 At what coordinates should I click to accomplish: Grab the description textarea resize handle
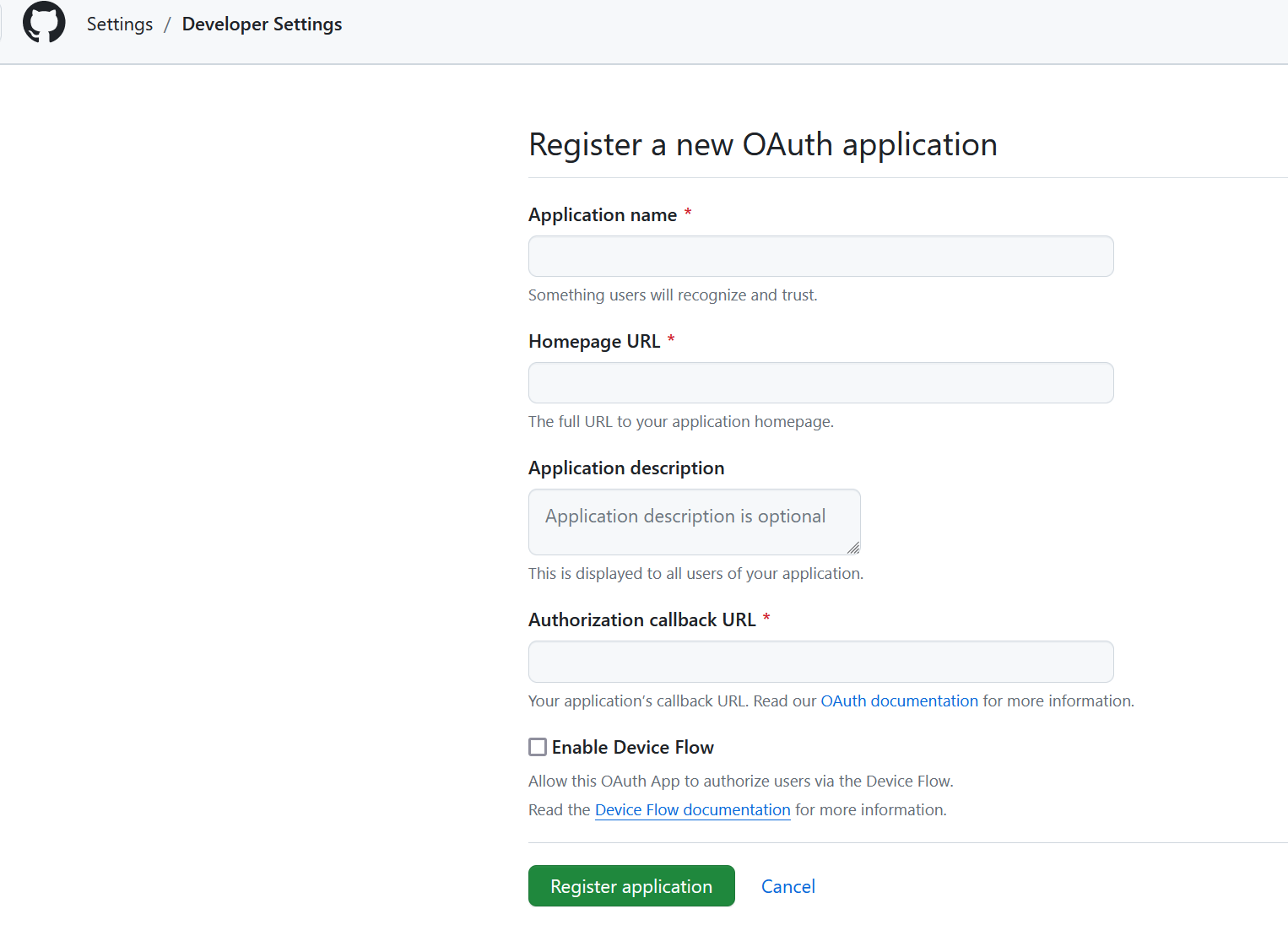click(x=853, y=548)
